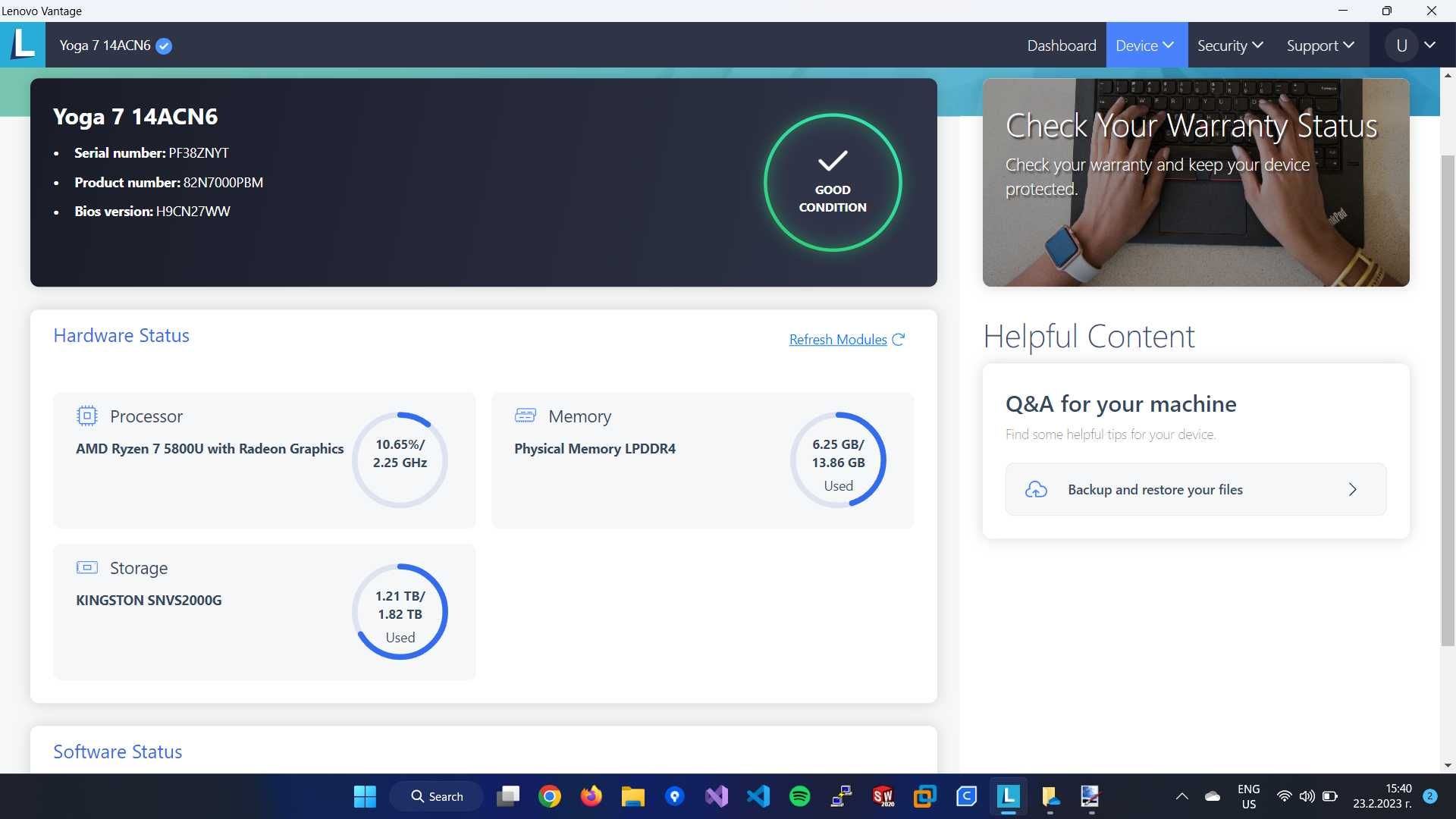Open Backup and restore your files
The height and width of the screenshot is (819, 1456).
(x=1196, y=490)
